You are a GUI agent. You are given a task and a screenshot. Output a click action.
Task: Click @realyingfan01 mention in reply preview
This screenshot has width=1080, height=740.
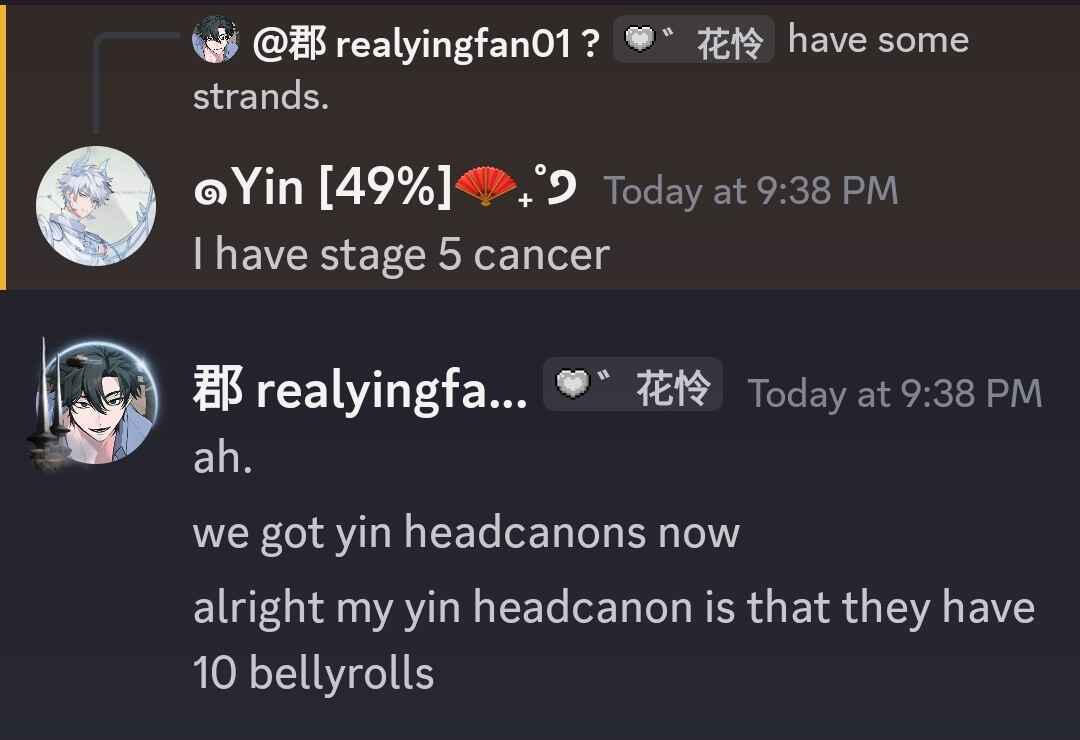426,43
